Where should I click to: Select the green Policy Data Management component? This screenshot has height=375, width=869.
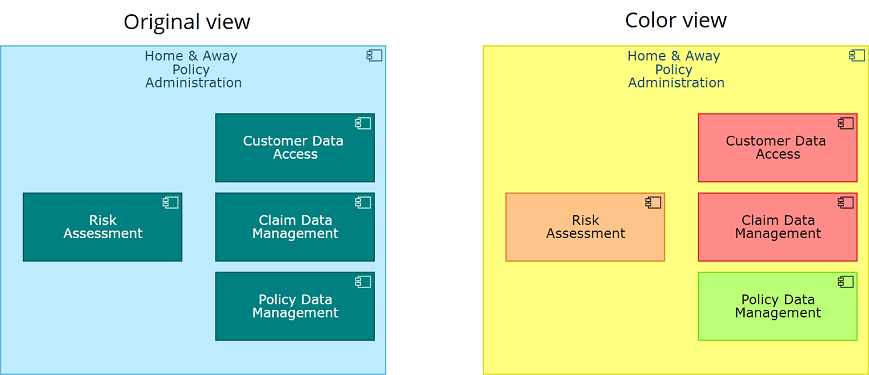point(778,306)
